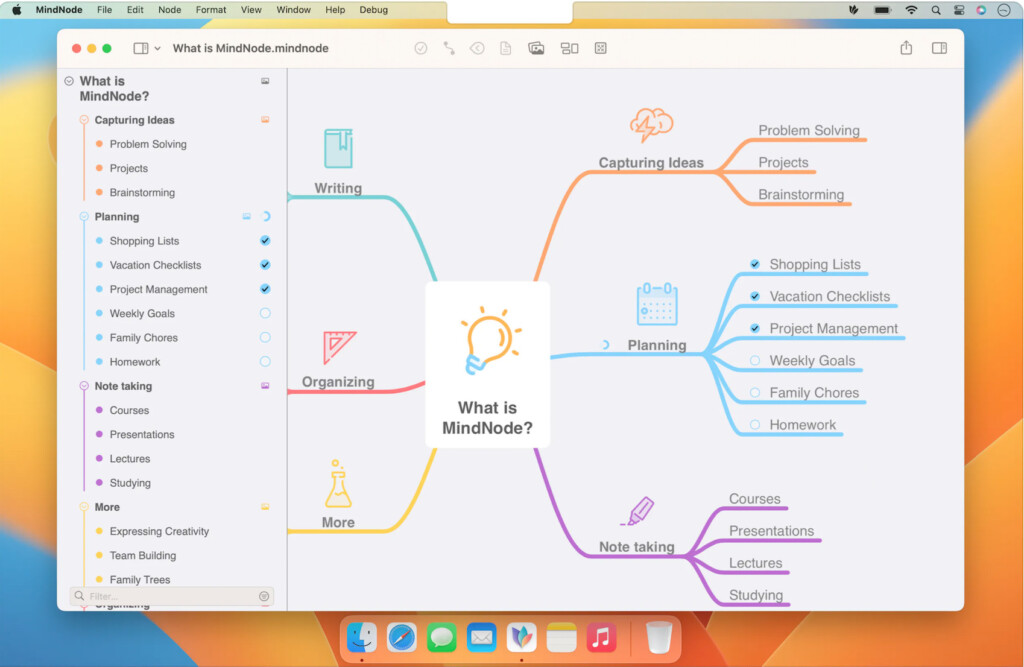Click the focus mode toolbar icon
Image resolution: width=1024 pixels, height=667 pixels.
point(601,48)
